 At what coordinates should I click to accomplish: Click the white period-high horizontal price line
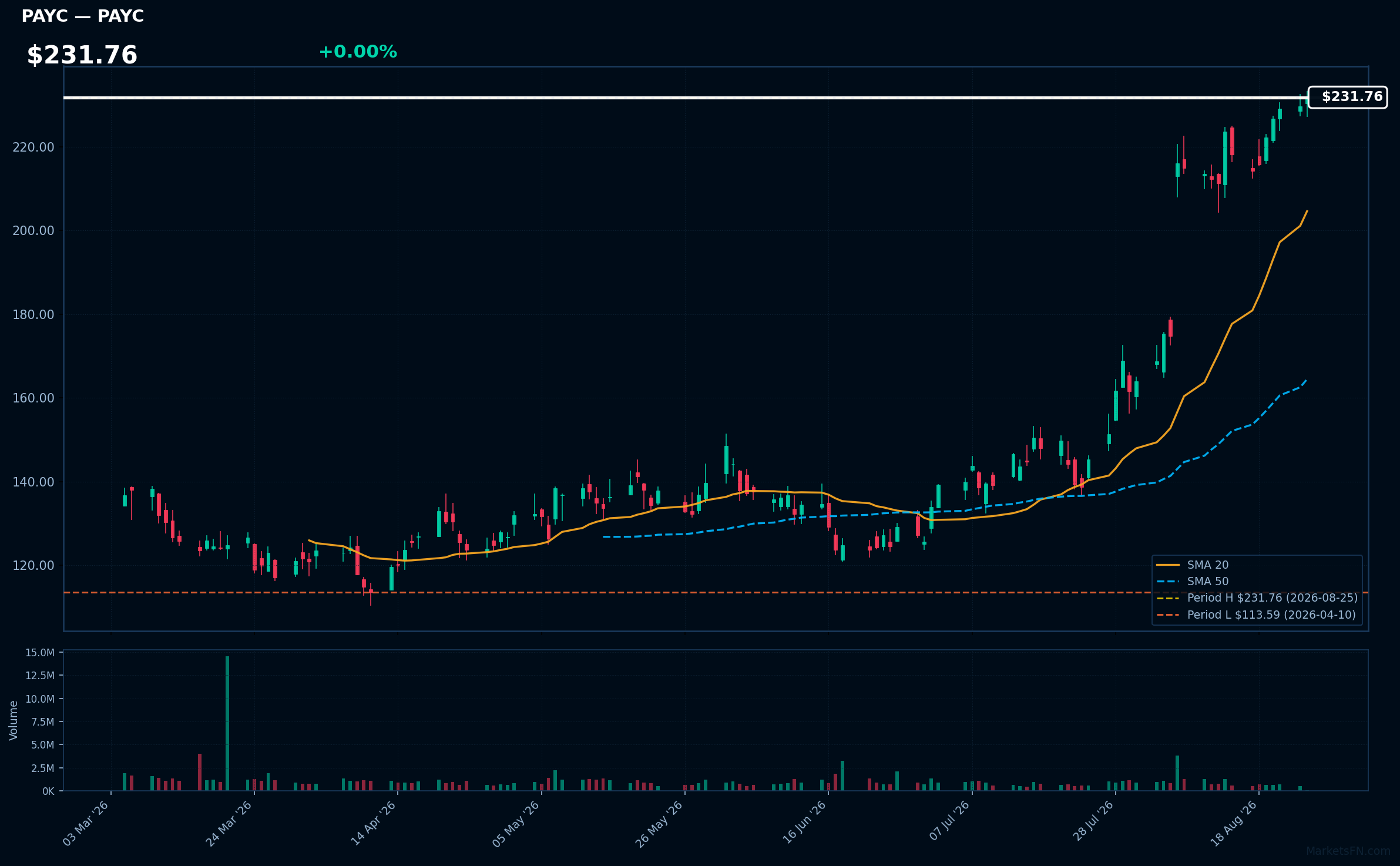coord(686,98)
